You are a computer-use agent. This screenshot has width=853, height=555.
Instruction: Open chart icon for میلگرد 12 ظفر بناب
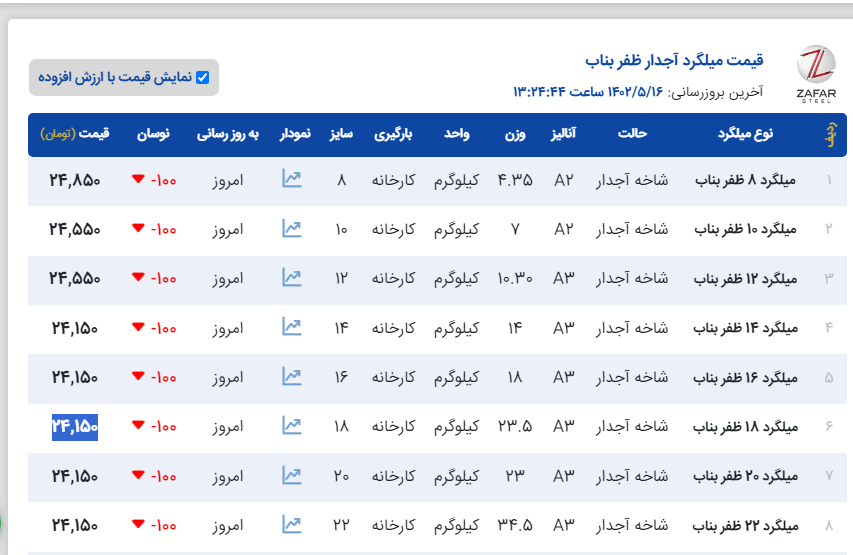292,277
